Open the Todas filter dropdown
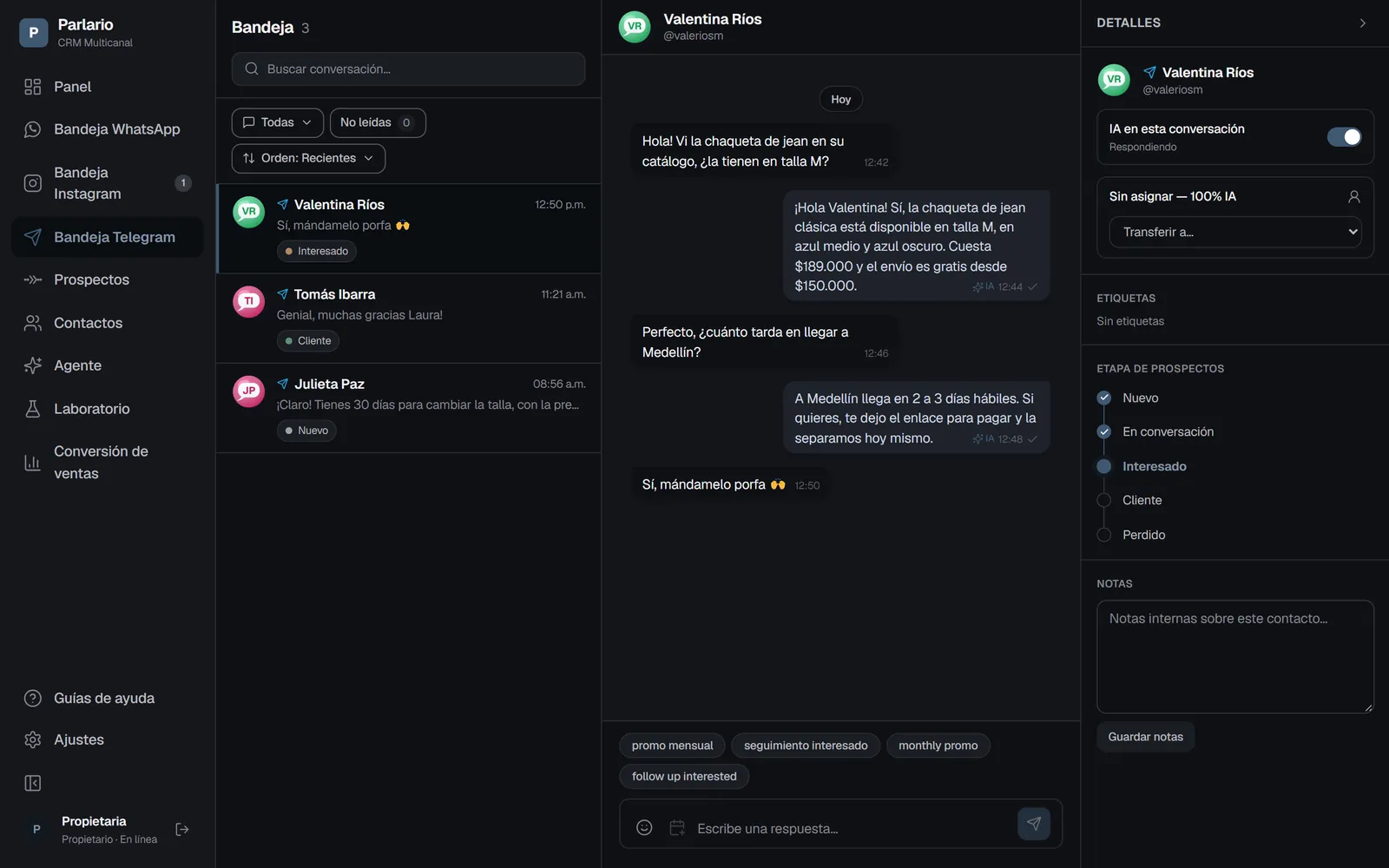This screenshot has height=868, width=1389. pos(278,122)
